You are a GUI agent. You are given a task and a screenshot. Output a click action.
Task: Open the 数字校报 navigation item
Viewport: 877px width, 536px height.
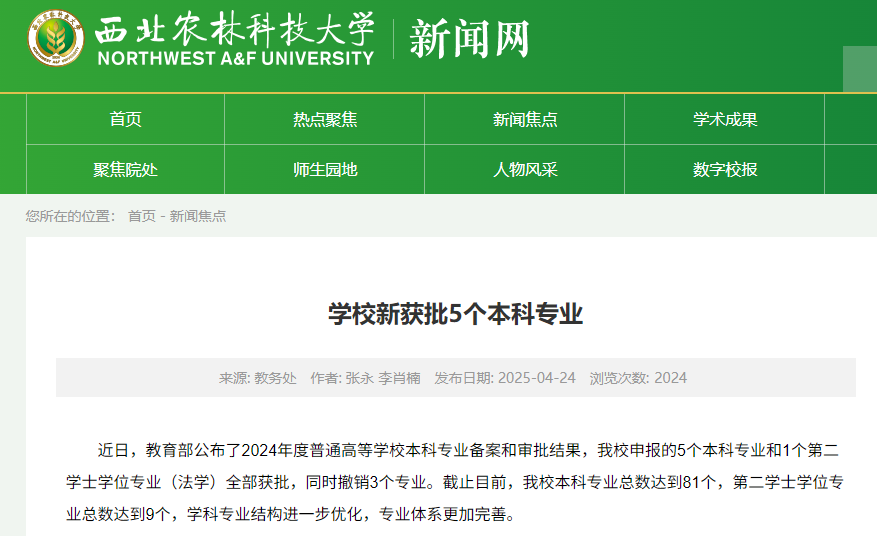(x=725, y=170)
